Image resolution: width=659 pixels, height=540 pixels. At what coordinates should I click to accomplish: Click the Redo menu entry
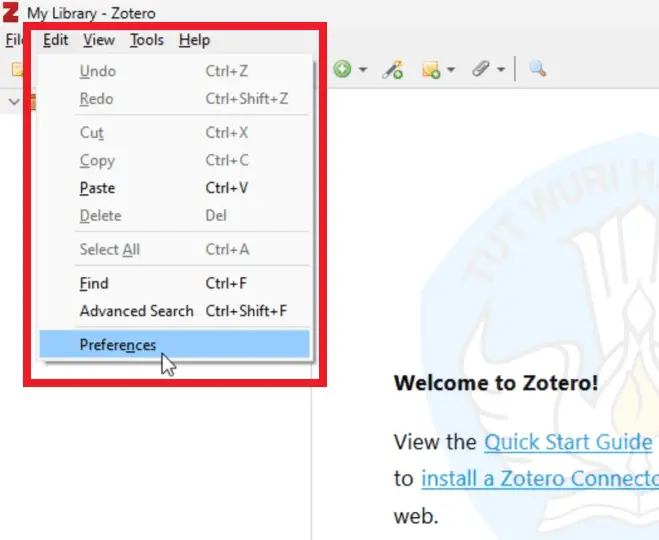tap(174, 99)
